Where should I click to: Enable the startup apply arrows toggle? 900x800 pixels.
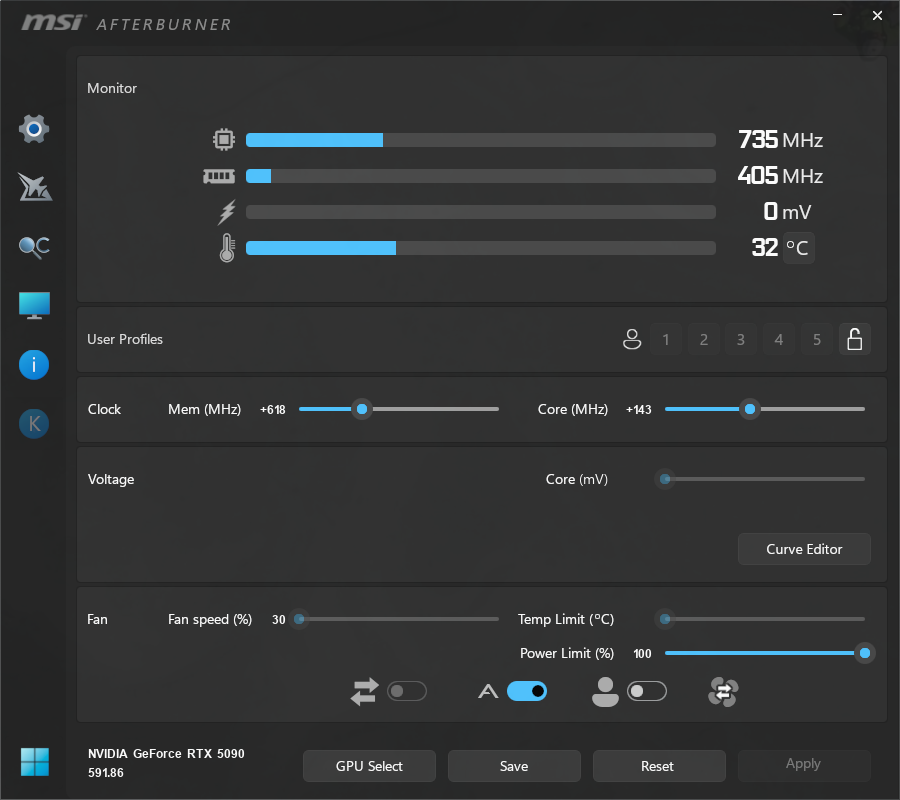click(x=407, y=691)
